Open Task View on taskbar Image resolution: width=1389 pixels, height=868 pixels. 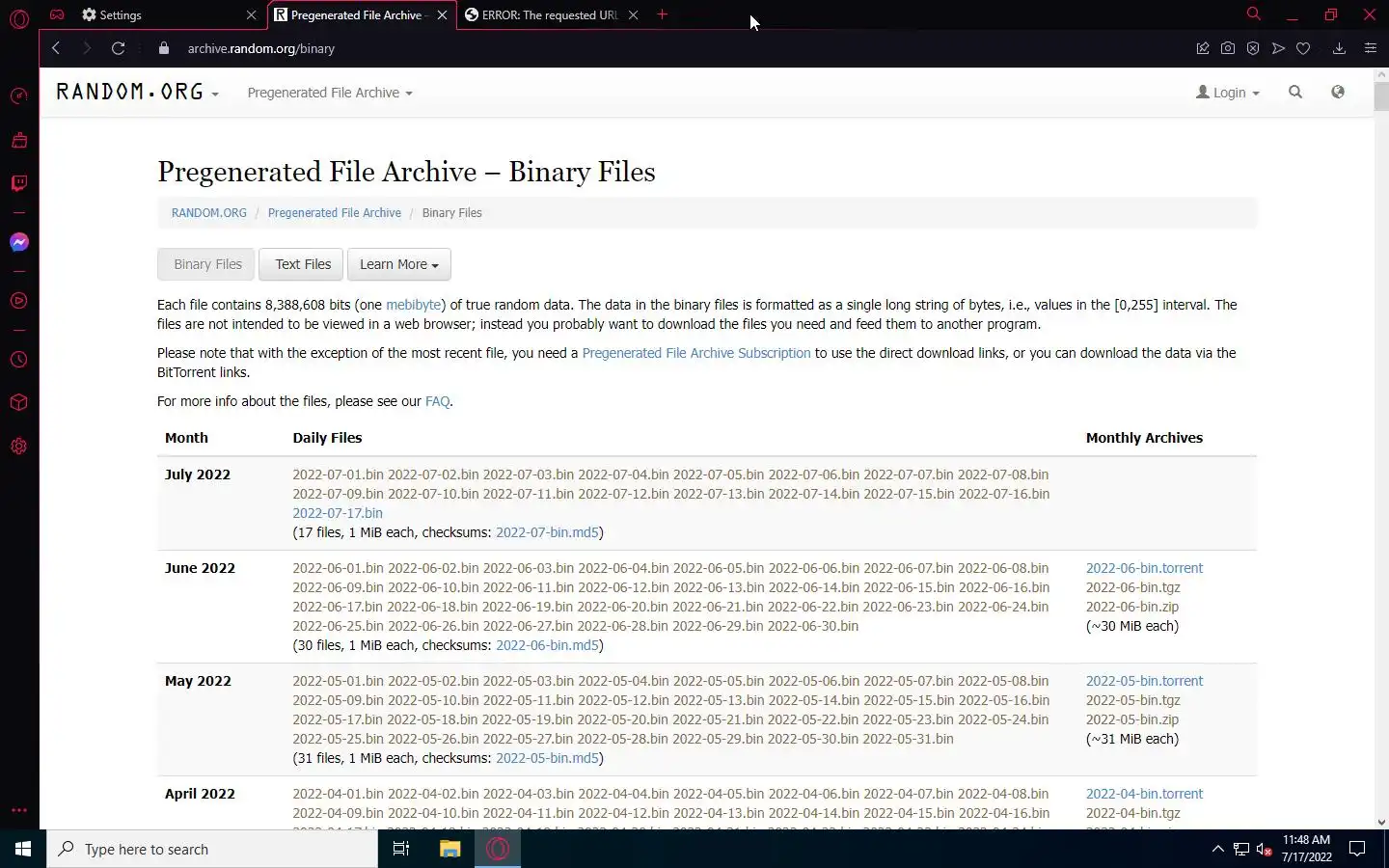pyautogui.click(x=401, y=849)
